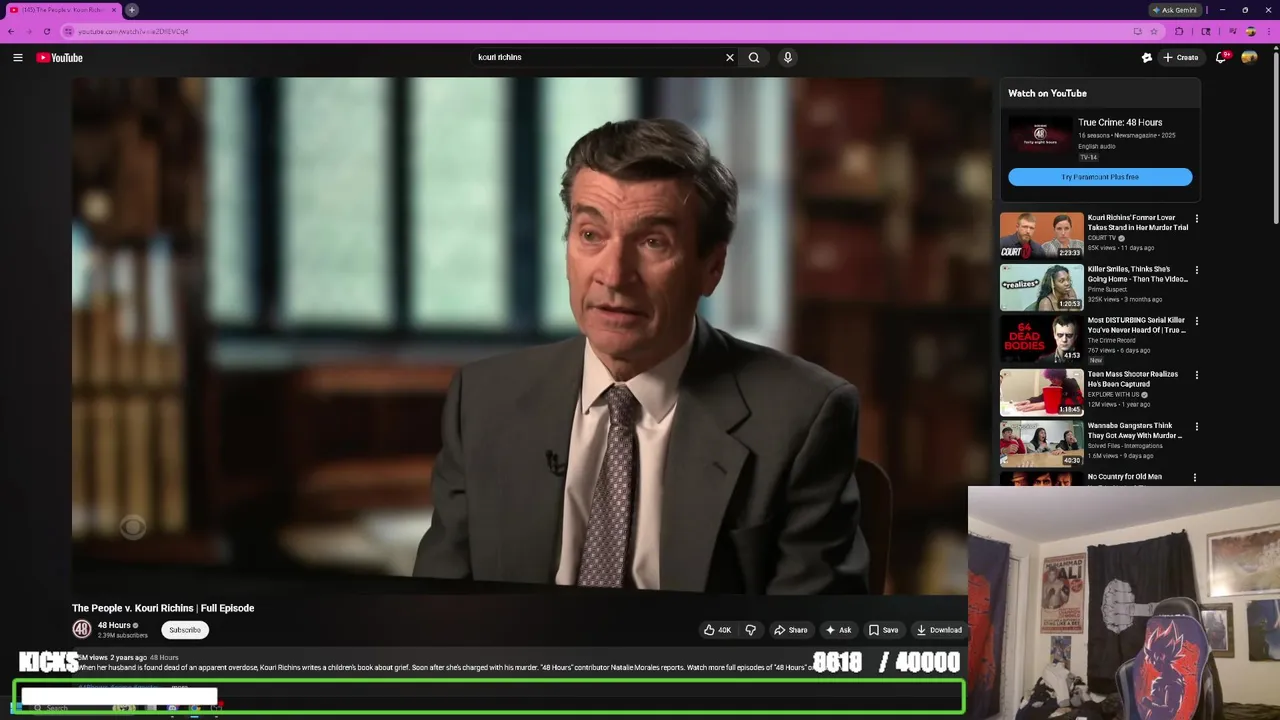Open Killer Smiles video thumbnail

tap(1042, 287)
